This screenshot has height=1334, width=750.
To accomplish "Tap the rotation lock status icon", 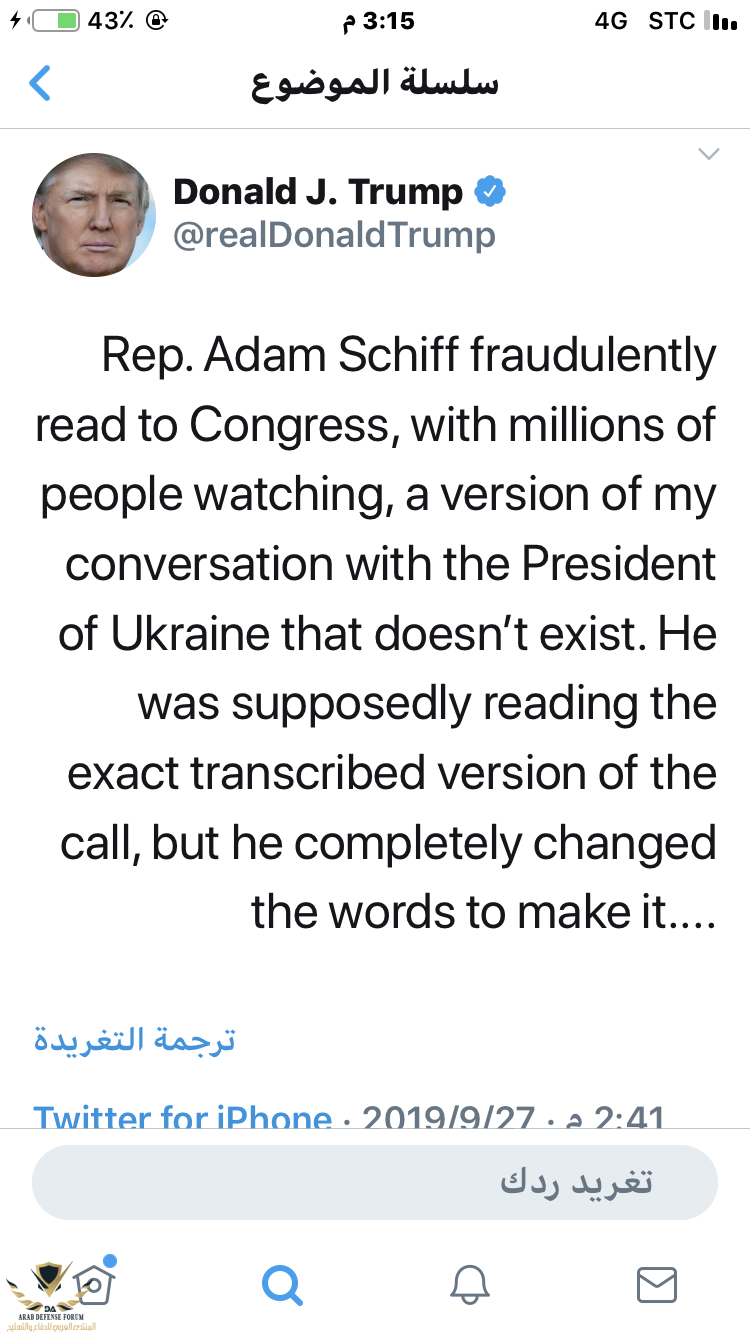I will pos(157,20).
